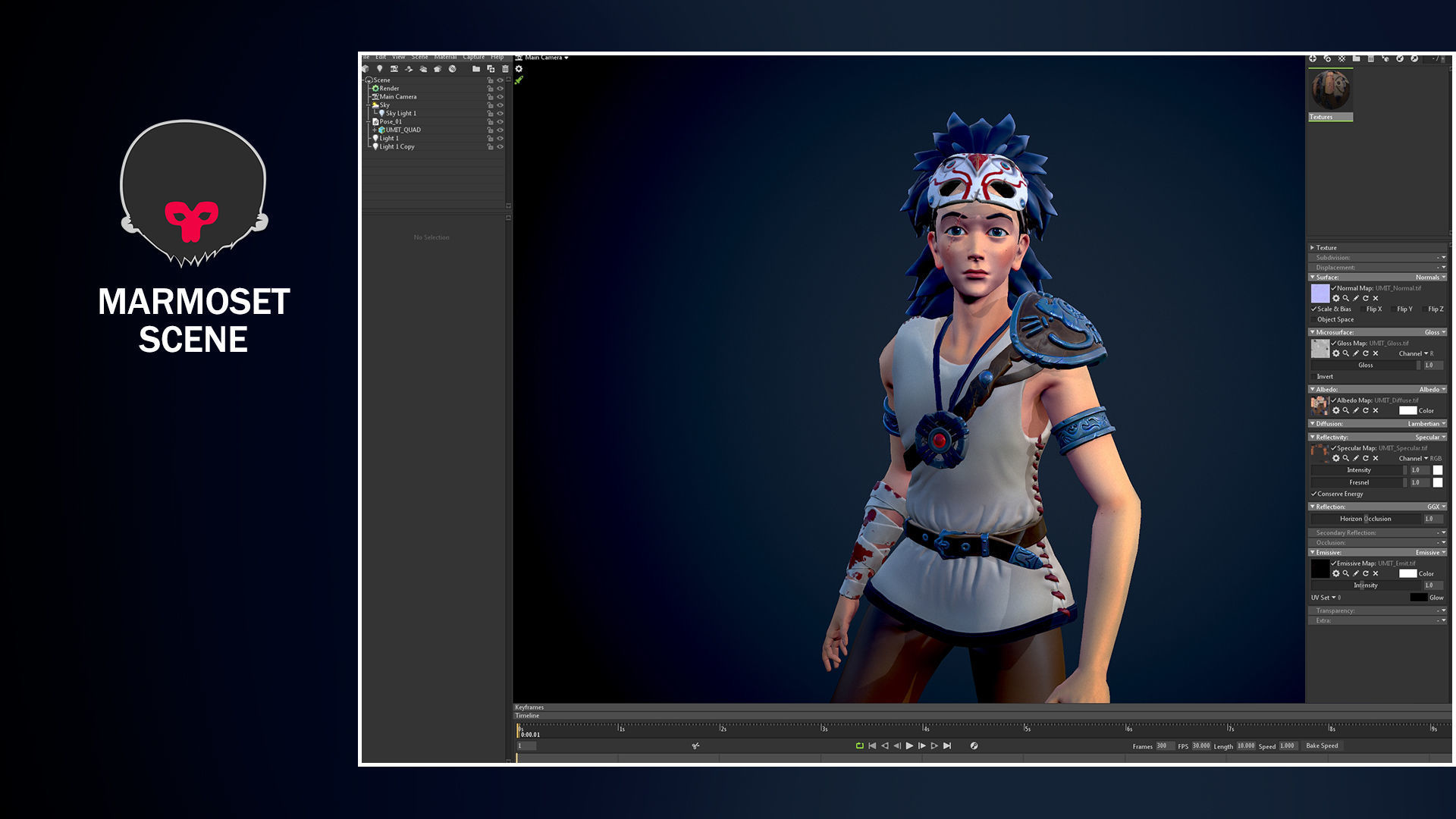Open Reflectivity Specular dropdown
1456x819 pixels.
[1430, 438]
